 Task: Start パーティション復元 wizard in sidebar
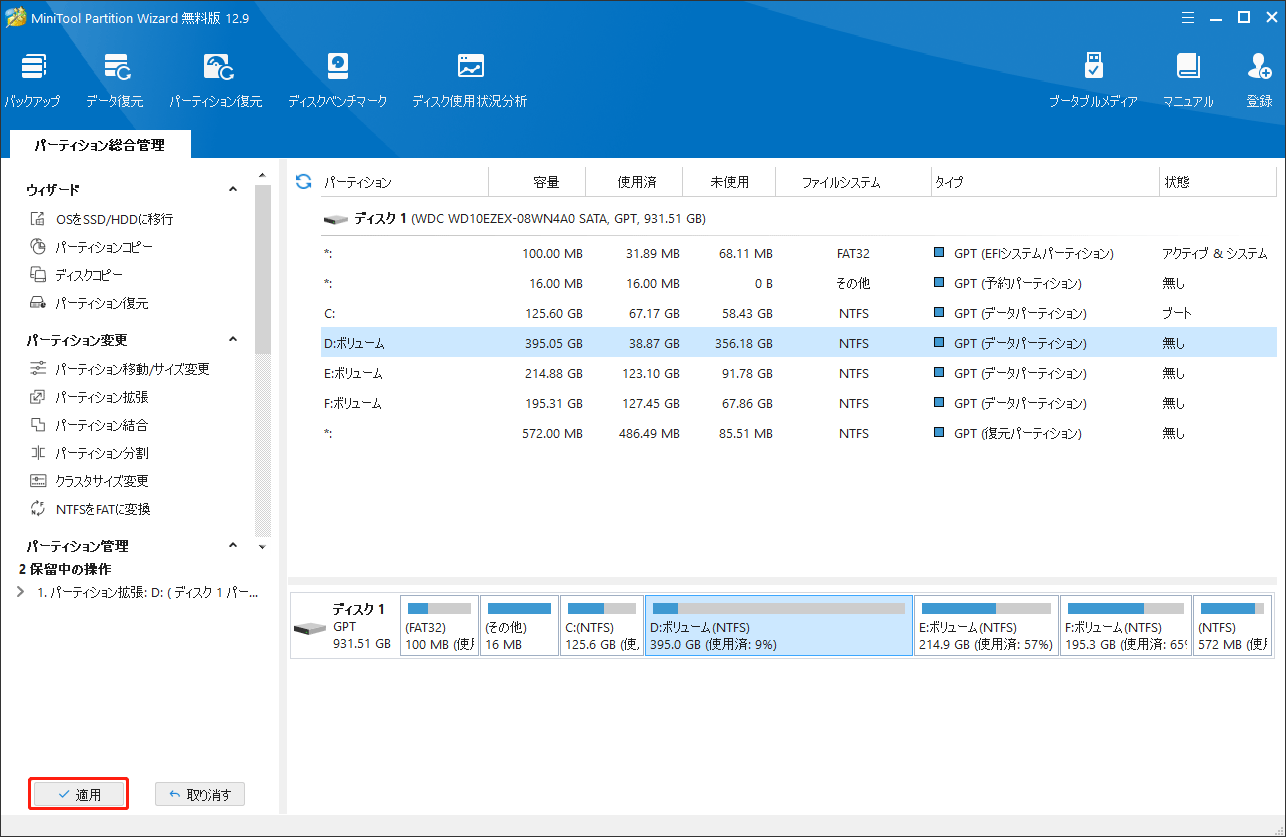(x=89, y=303)
